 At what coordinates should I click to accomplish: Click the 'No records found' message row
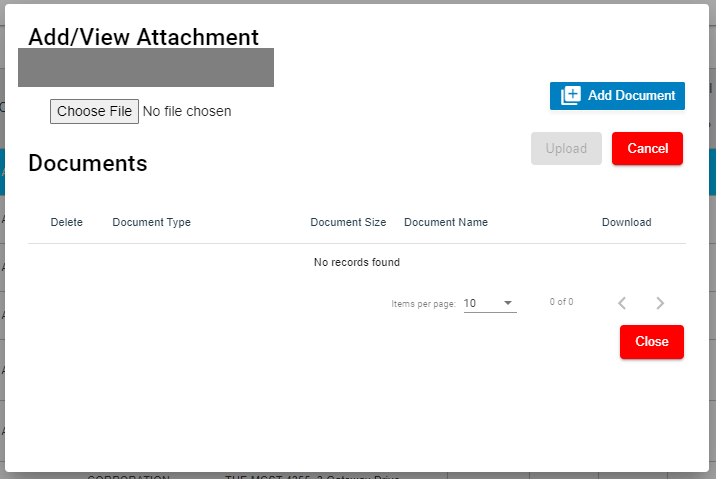(357, 263)
